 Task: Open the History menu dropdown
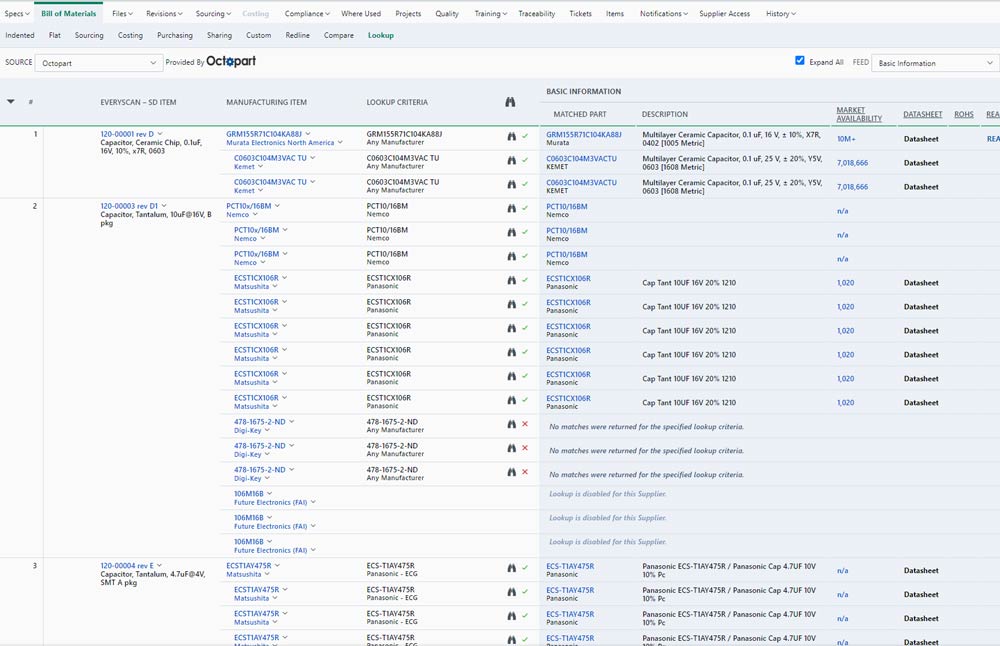(781, 13)
